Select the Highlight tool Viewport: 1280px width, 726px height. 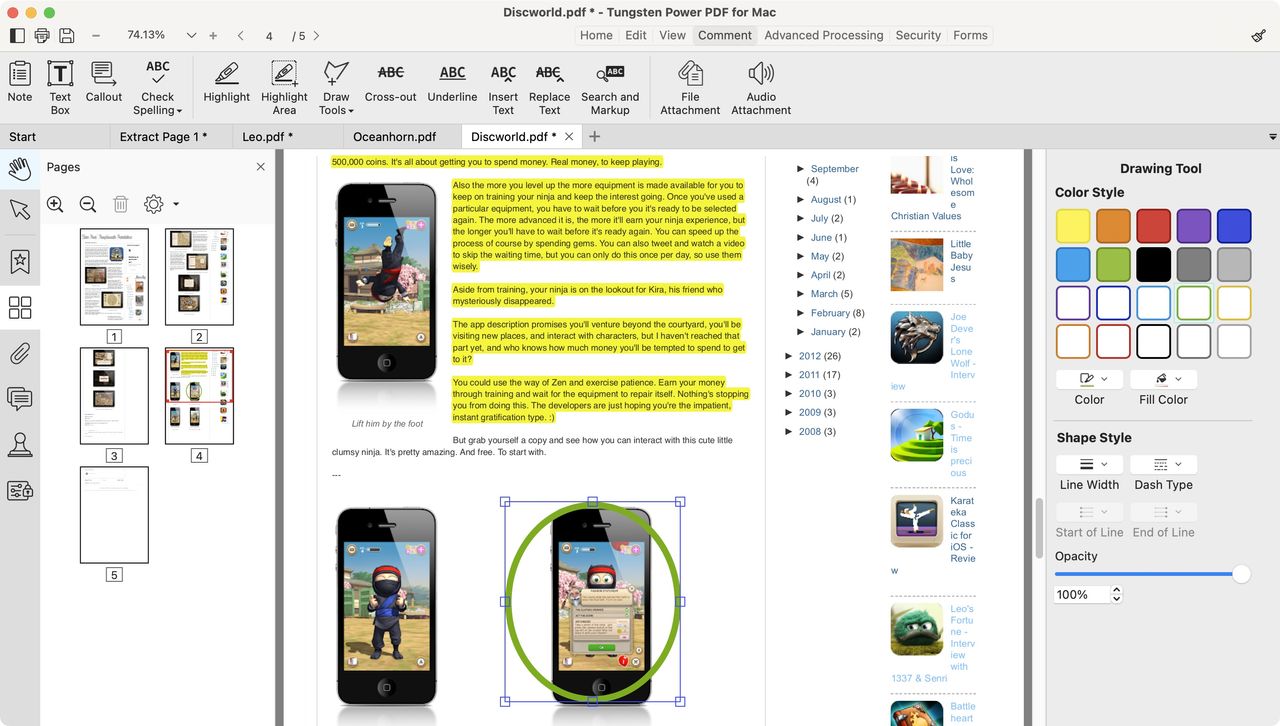coord(227,82)
